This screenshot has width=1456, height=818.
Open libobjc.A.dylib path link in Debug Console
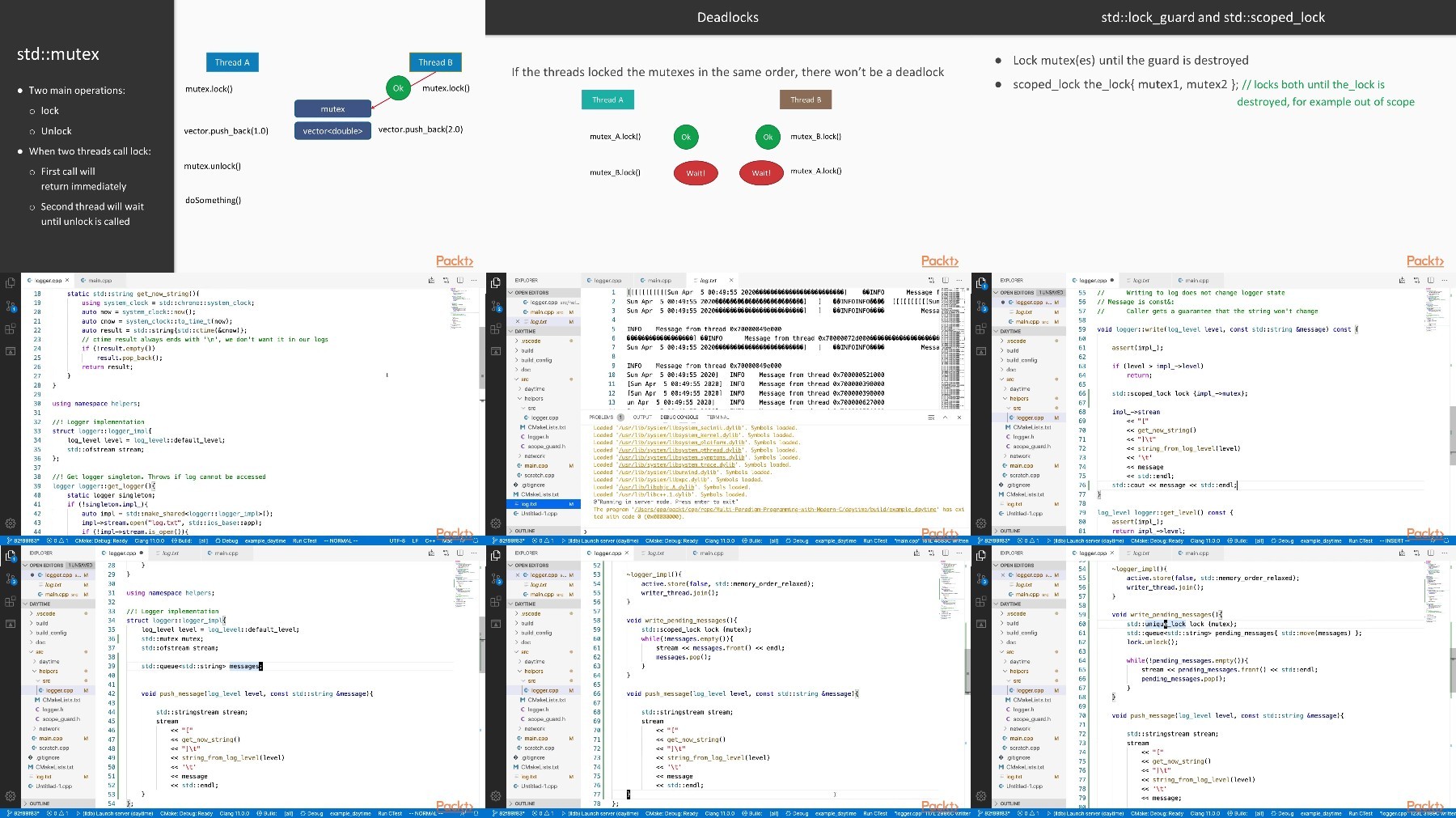[656, 487]
